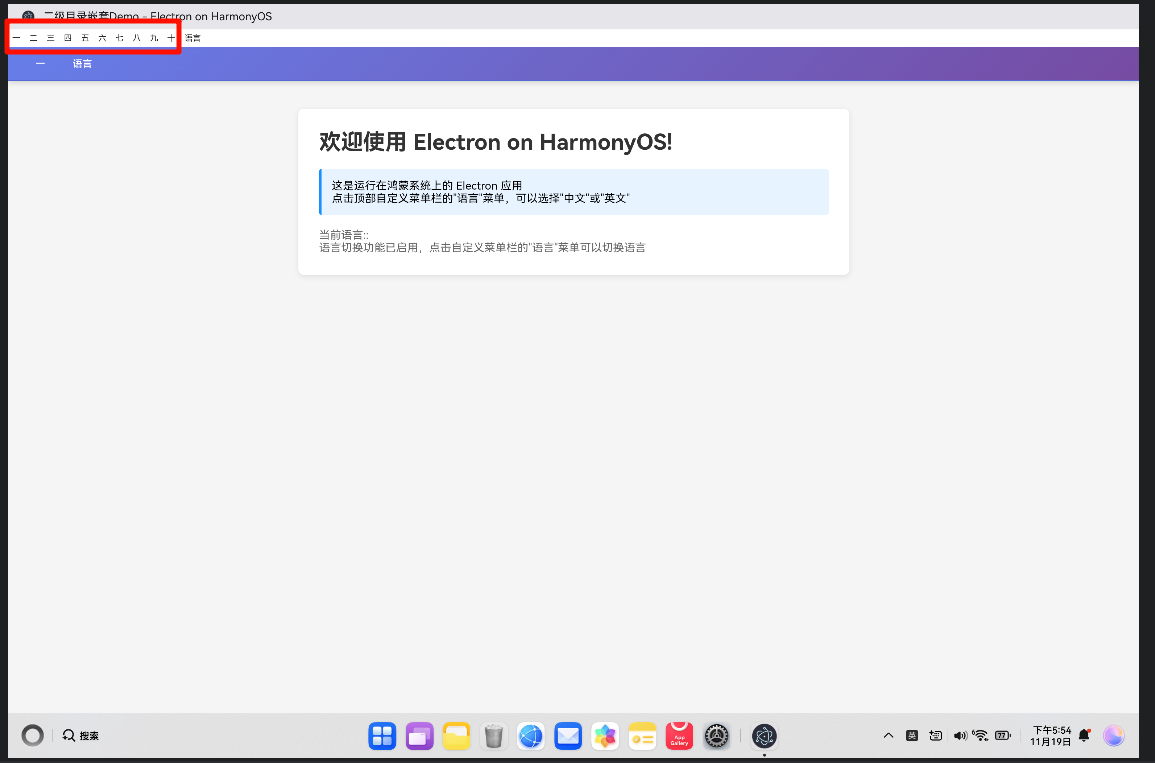Open the 一 menu in the white menu bar
This screenshot has height=763, width=1155.
pyautogui.click(x=16, y=38)
